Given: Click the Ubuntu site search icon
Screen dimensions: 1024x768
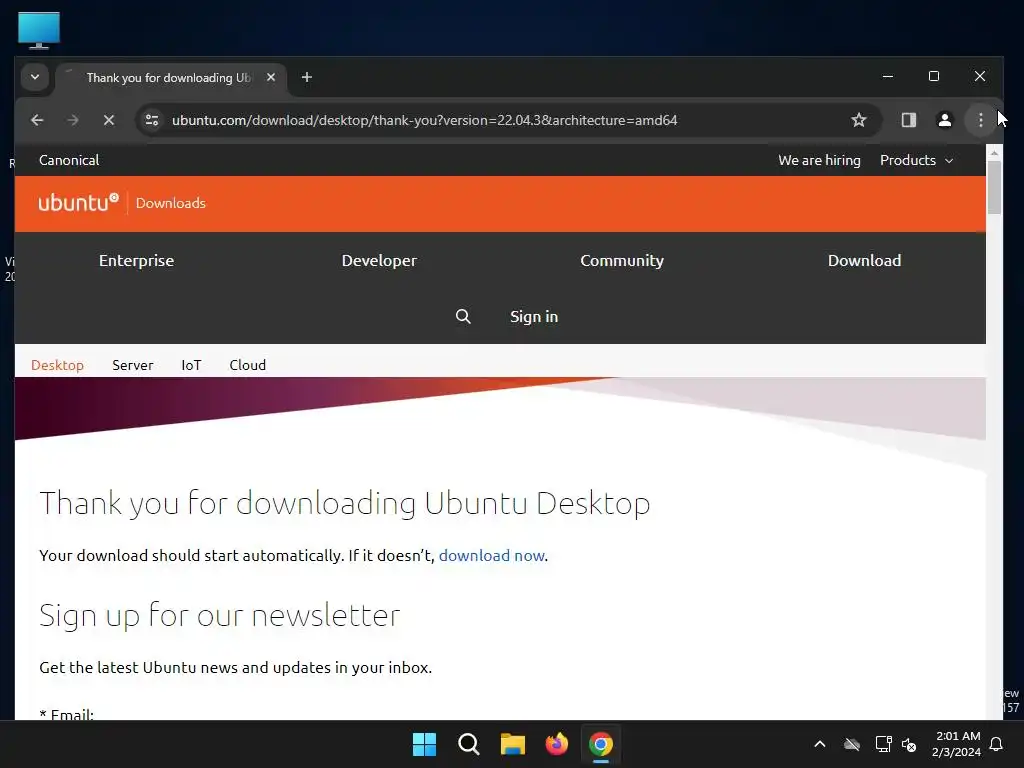Looking at the screenshot, I should (463, 317).
